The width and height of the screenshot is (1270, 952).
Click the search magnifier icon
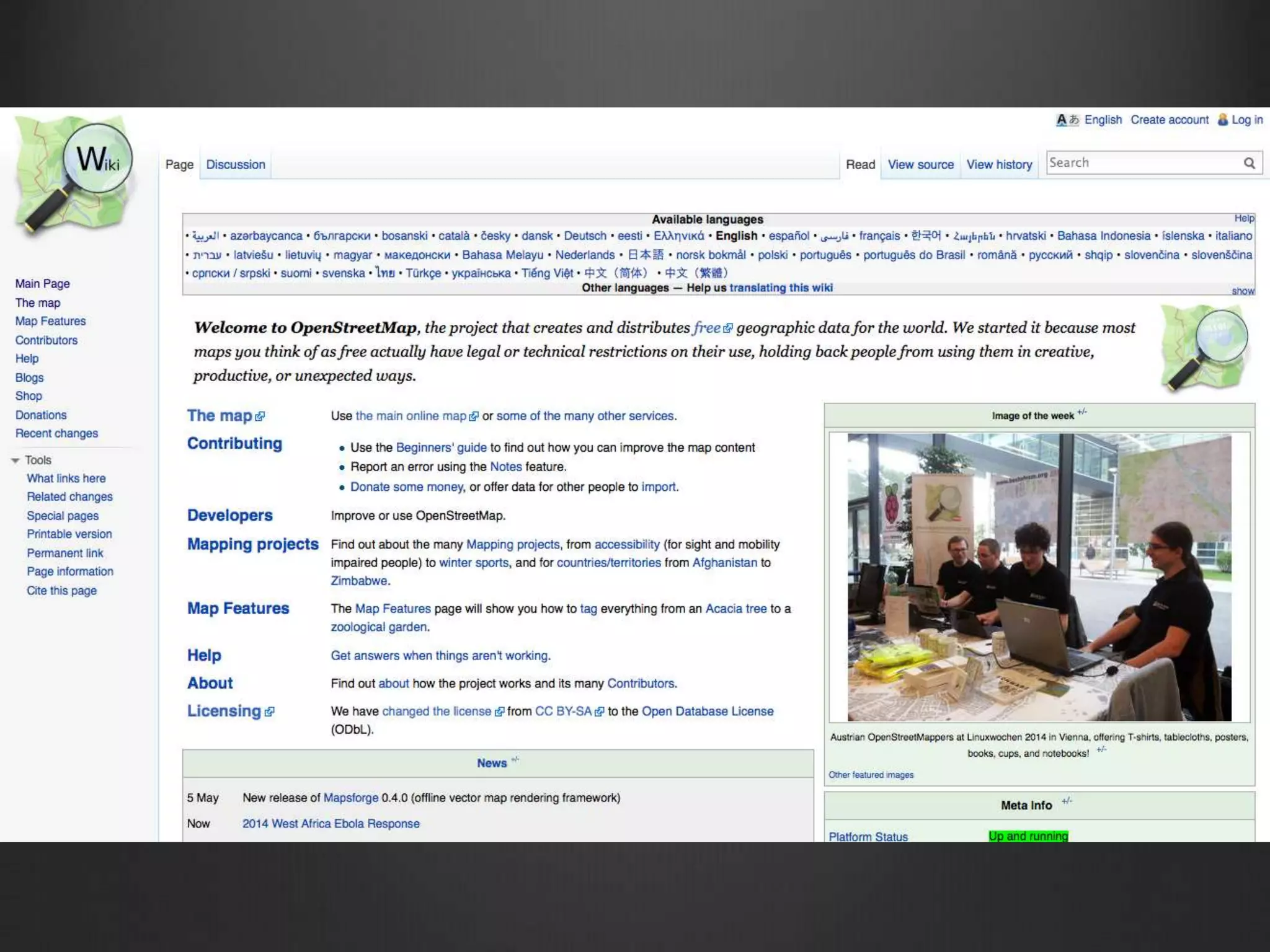coord(1249,163)
